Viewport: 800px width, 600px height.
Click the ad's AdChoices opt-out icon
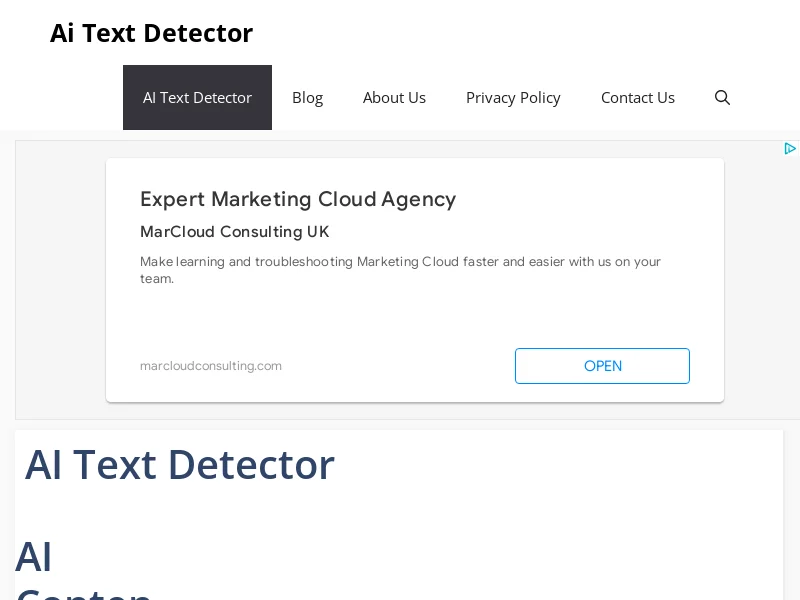coord(791,148)
